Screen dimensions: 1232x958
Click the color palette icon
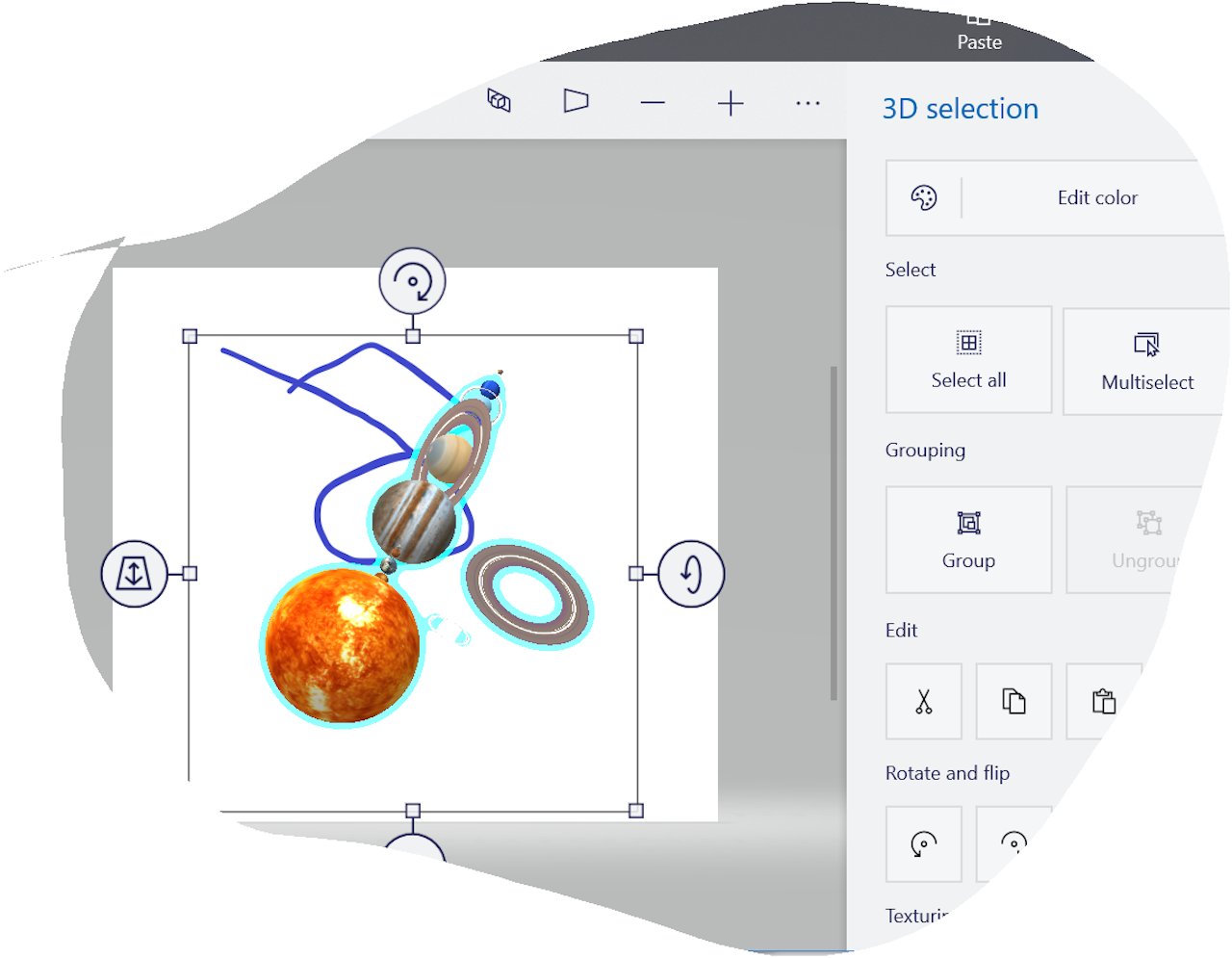tap(924, 197)
